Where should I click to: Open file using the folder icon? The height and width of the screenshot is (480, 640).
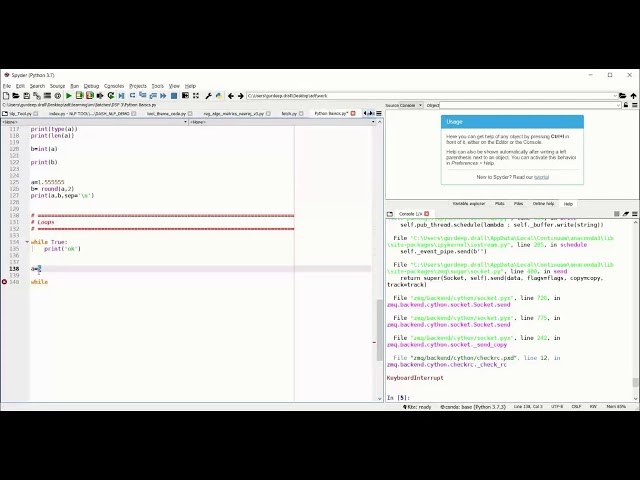pyautogui.click(x=16, y=96)
